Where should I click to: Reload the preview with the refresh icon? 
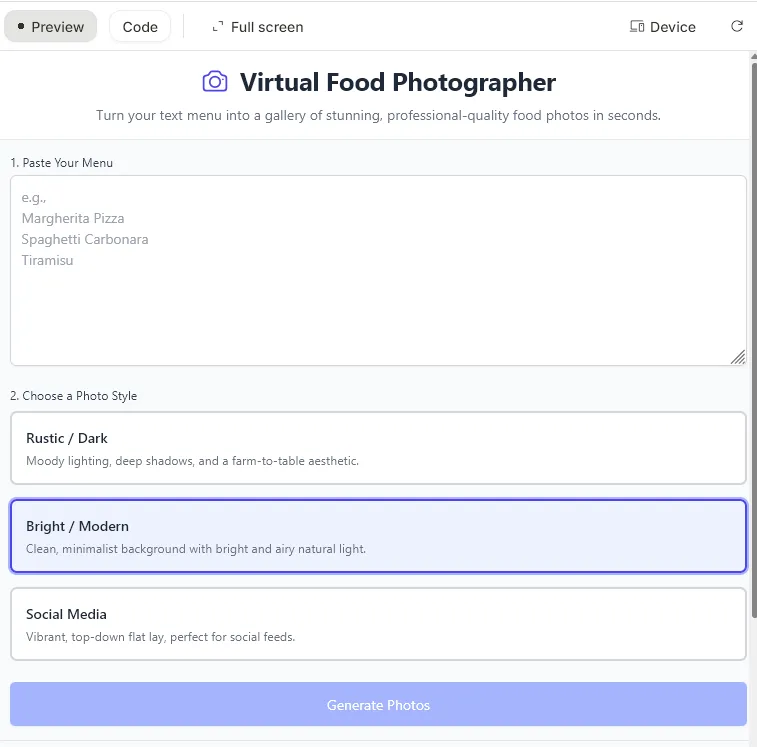737,27
